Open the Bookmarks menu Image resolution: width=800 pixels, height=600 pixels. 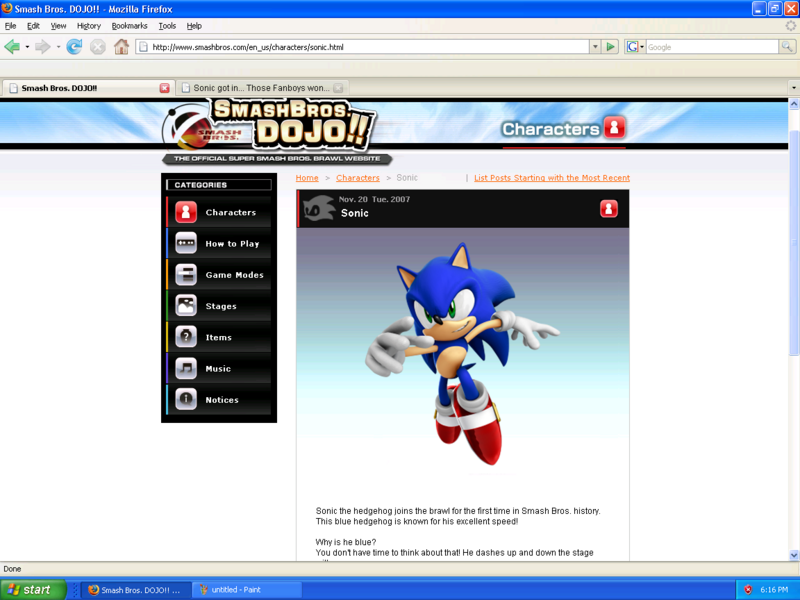(x=130, y=26)
